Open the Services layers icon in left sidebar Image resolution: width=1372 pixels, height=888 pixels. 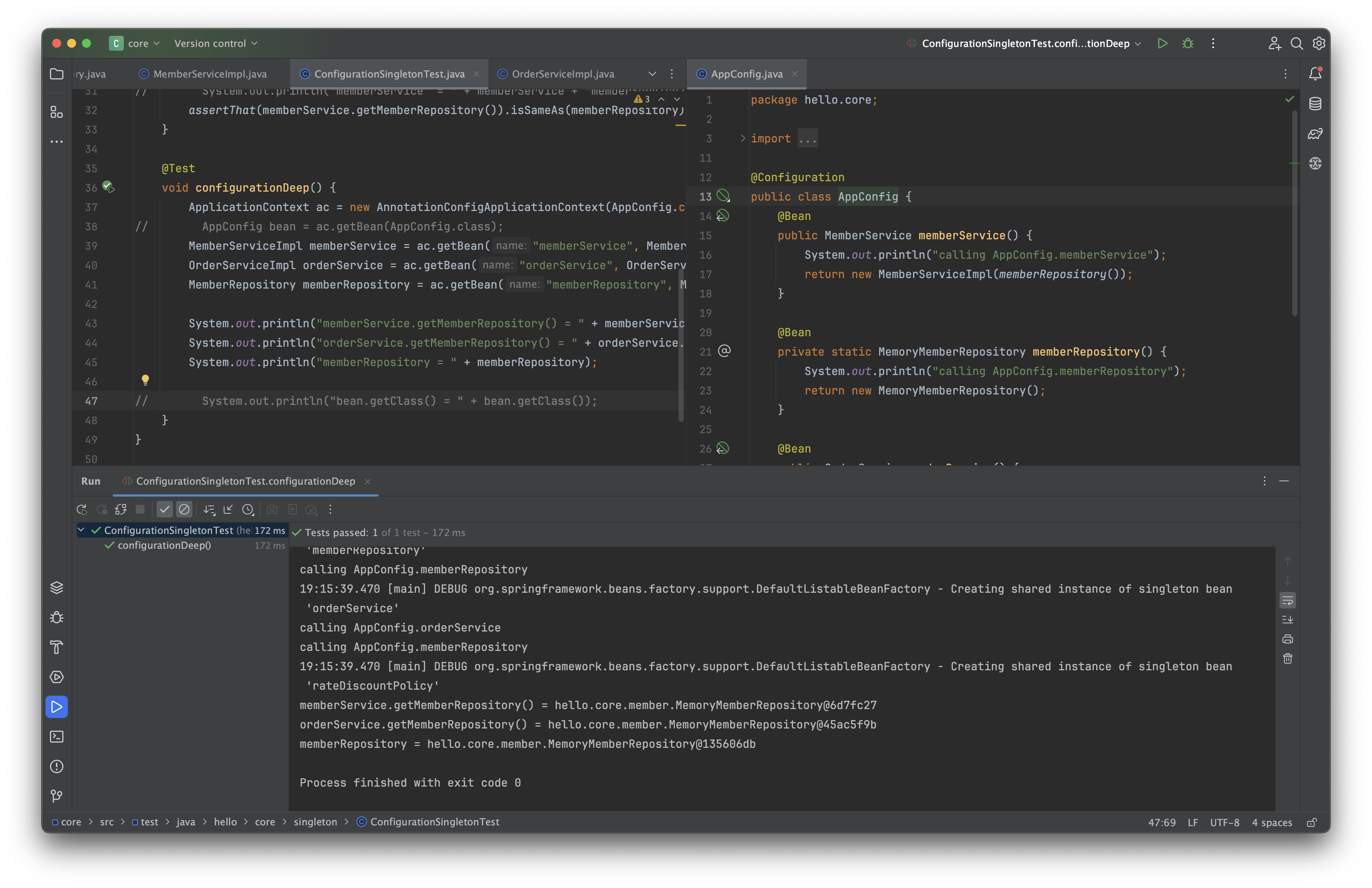click(x=57, y=587)
